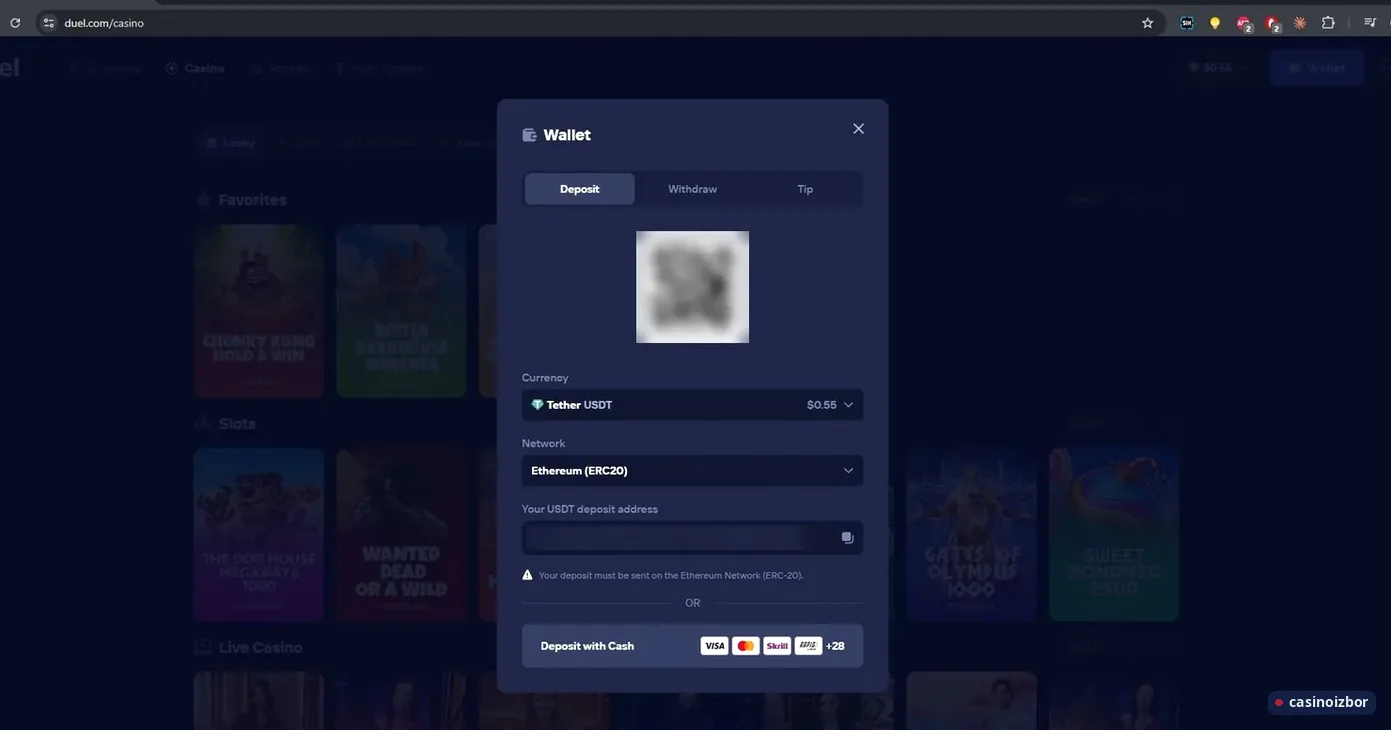Click the Skrill payment icon

(777, 646)
